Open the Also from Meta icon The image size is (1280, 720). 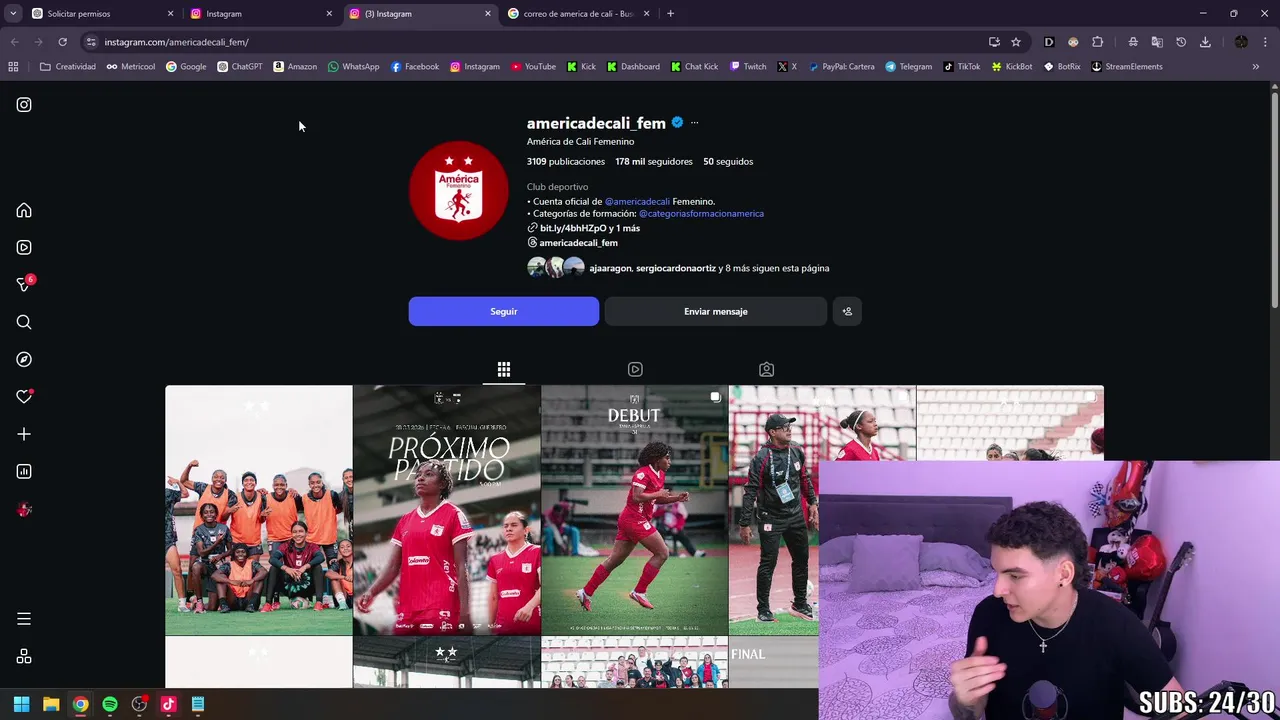coord(24,656)
